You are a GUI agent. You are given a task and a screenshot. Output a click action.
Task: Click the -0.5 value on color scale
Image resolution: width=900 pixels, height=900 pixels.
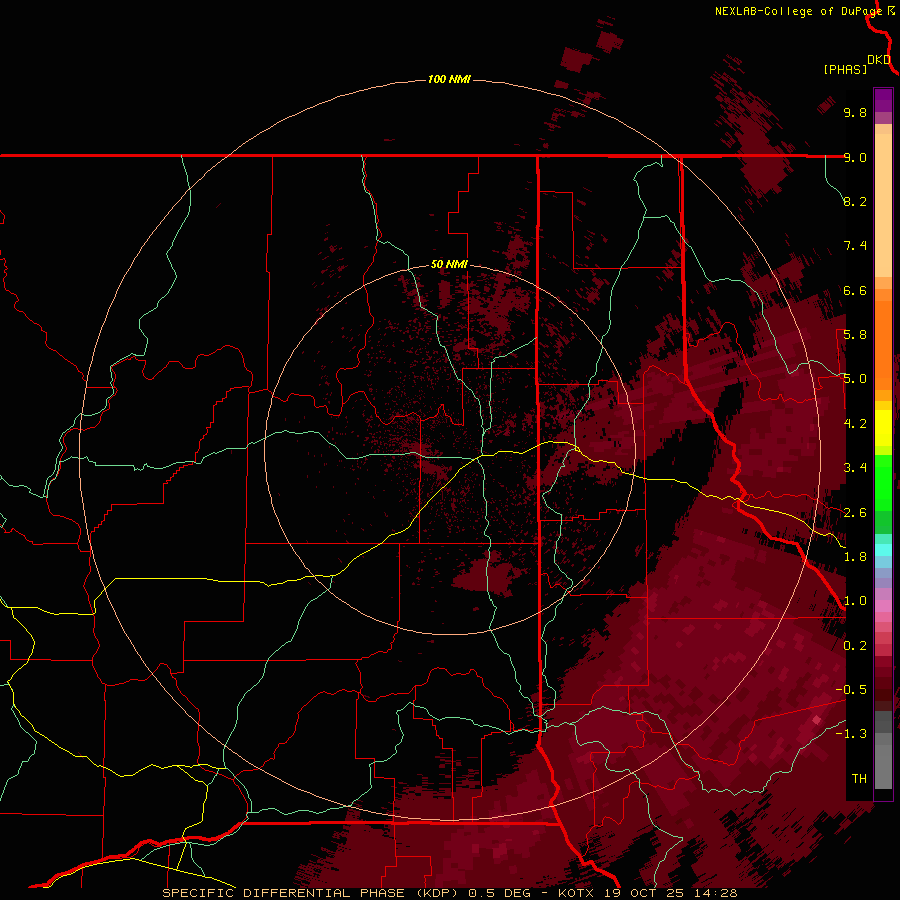click(x=851, y=690)
